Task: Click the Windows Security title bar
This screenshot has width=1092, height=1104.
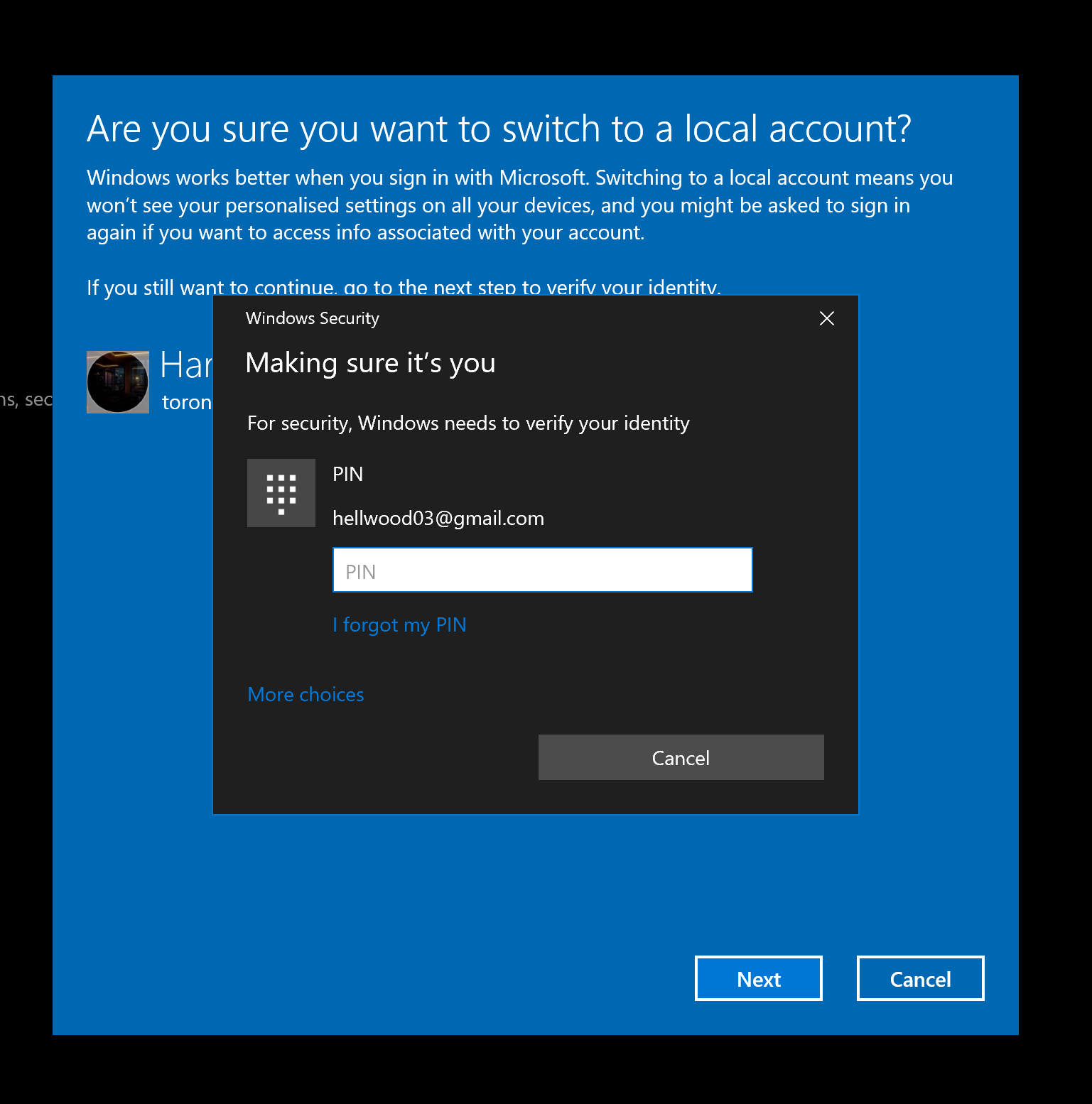Action: click(x=313, y=318)
